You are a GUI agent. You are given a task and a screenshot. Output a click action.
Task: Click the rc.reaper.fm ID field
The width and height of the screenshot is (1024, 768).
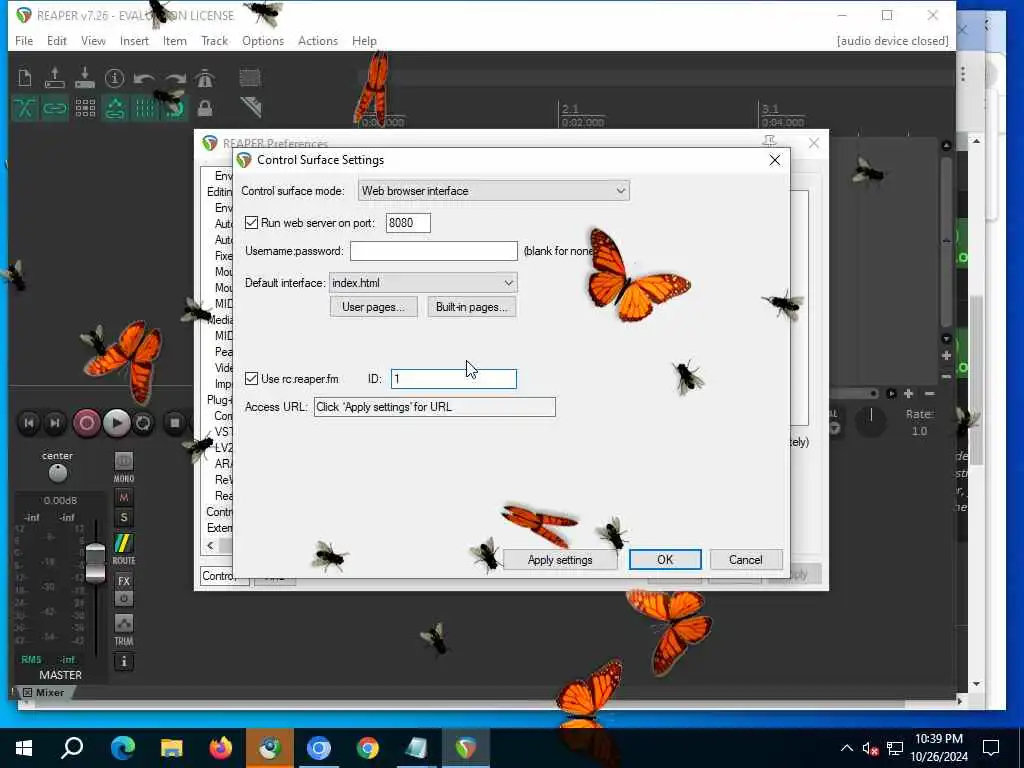pyautogui.click(x=454, y=379)
